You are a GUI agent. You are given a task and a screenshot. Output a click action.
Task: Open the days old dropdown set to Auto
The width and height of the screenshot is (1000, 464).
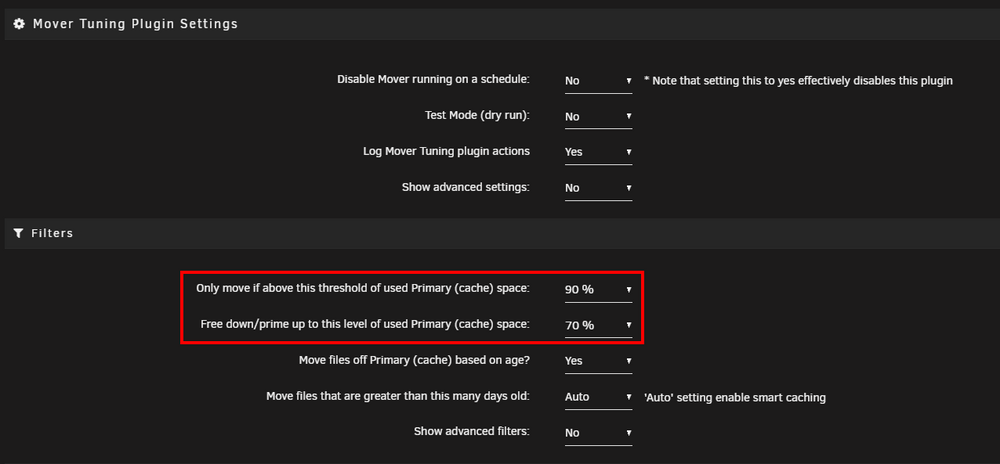[x=598, y=397]
